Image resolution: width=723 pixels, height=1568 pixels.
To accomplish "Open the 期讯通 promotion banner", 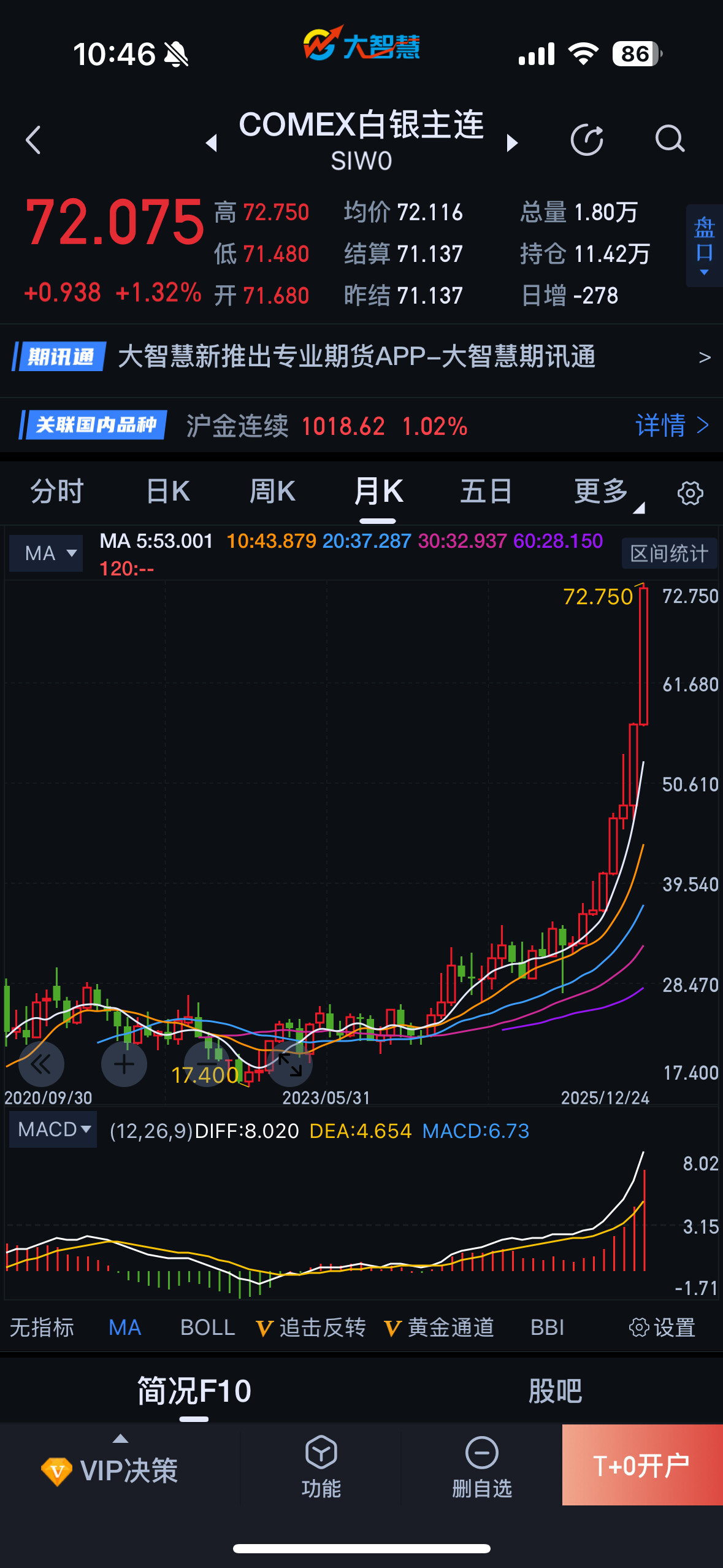I will pos(361,356).
